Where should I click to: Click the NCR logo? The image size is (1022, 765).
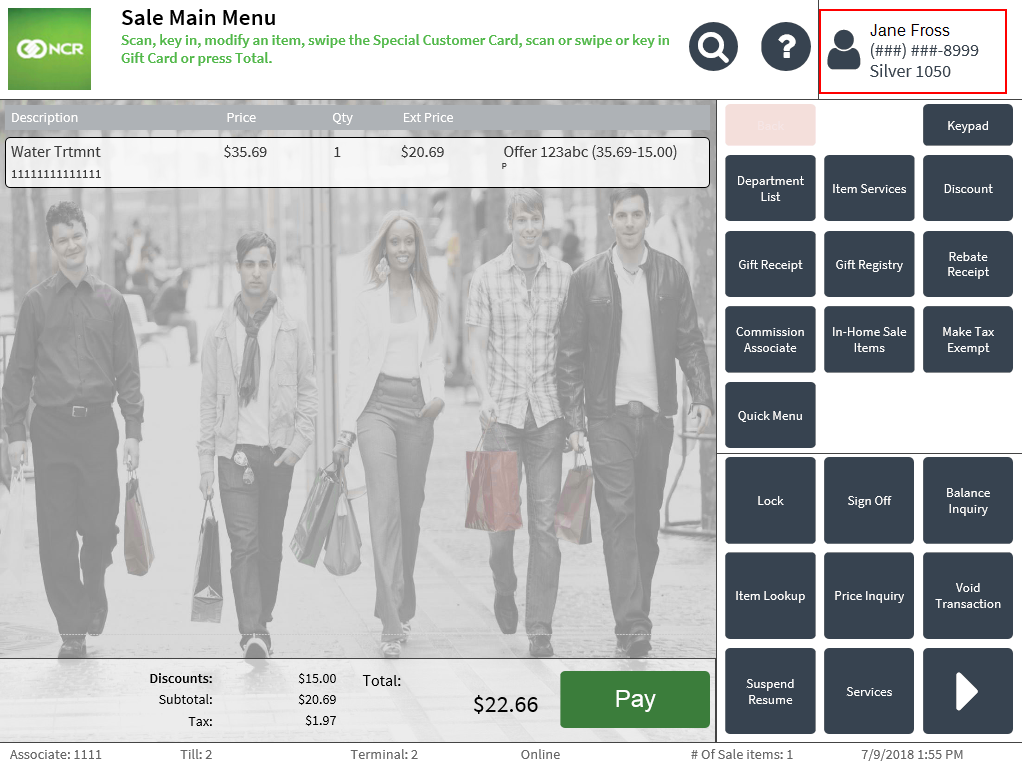pyautogui.click(x=49, y=49)
